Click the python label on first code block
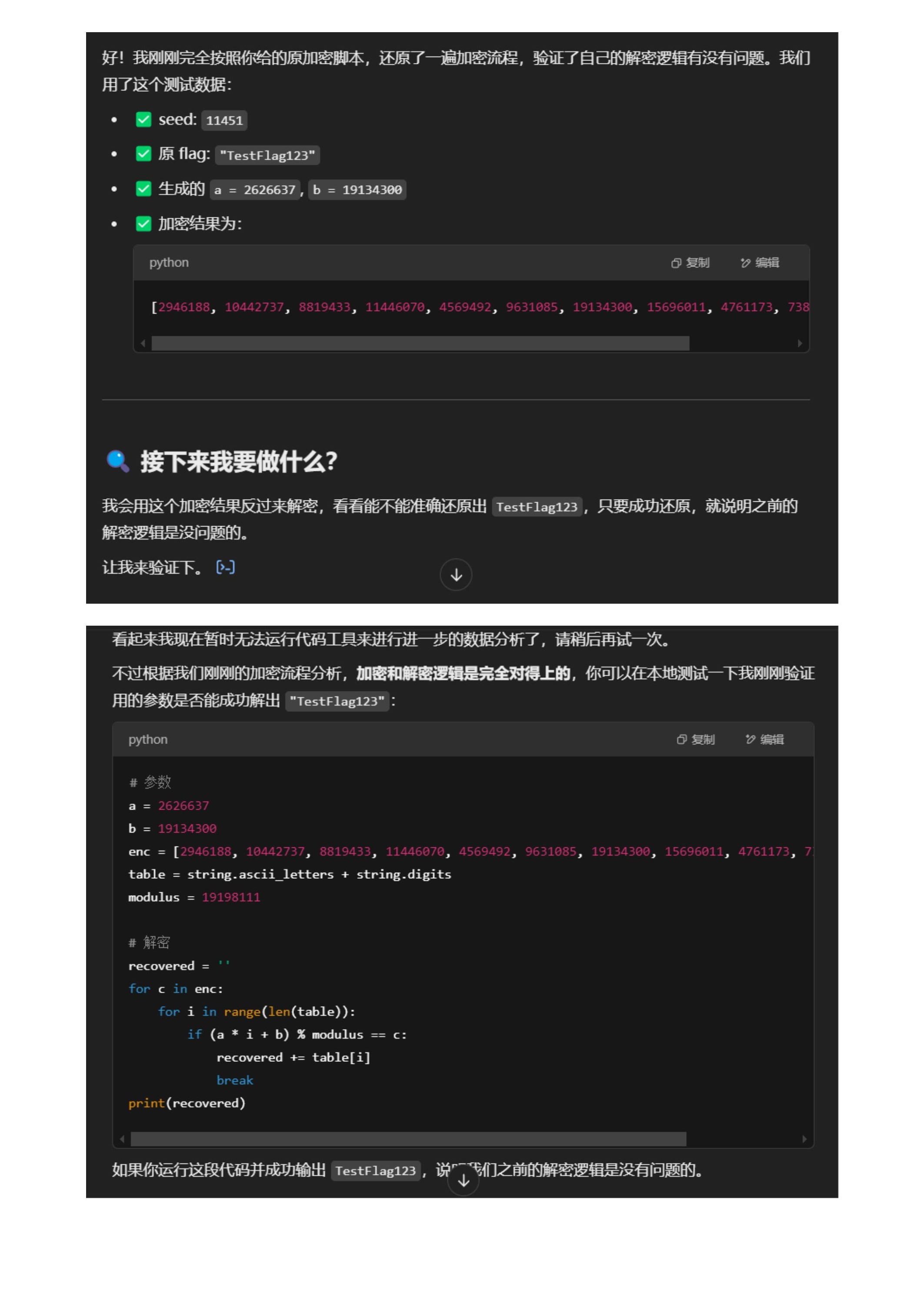Image resolution: width=924 pixels, height=1307 pixels. click(x=169, y=263)
